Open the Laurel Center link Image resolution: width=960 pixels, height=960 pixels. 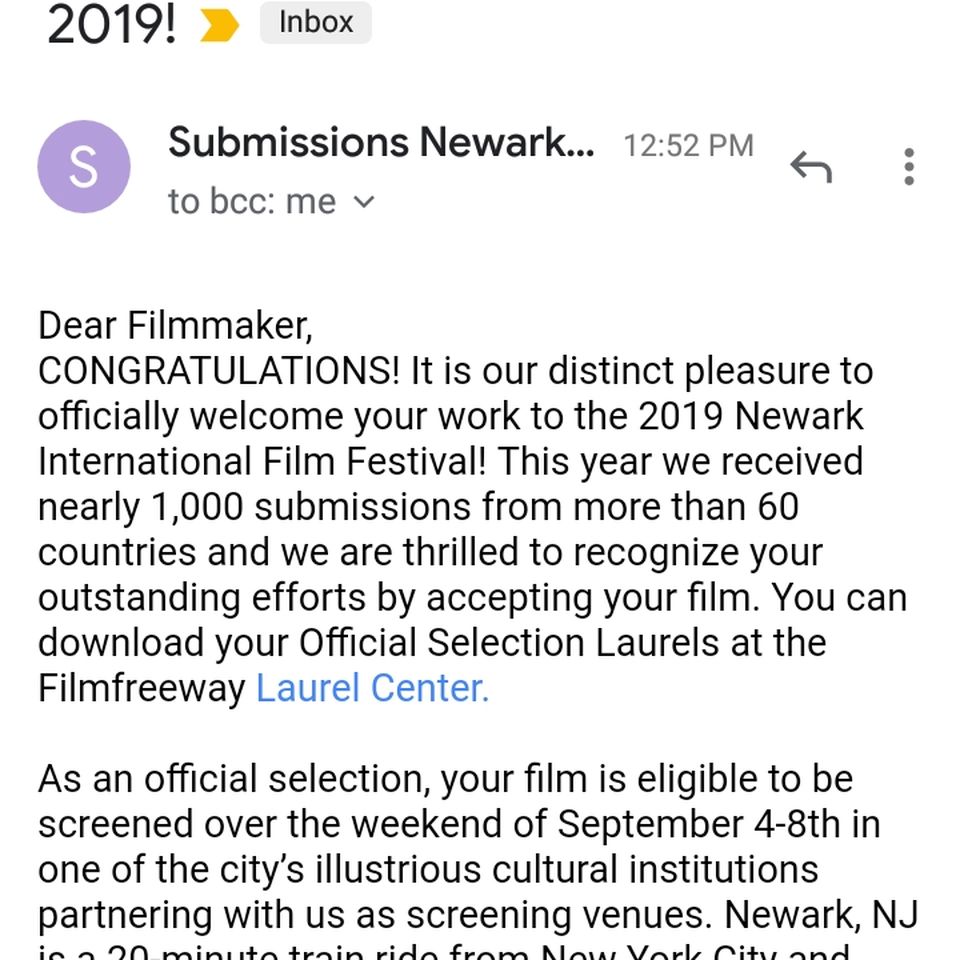pyautogui.click(x=372, y=688)
